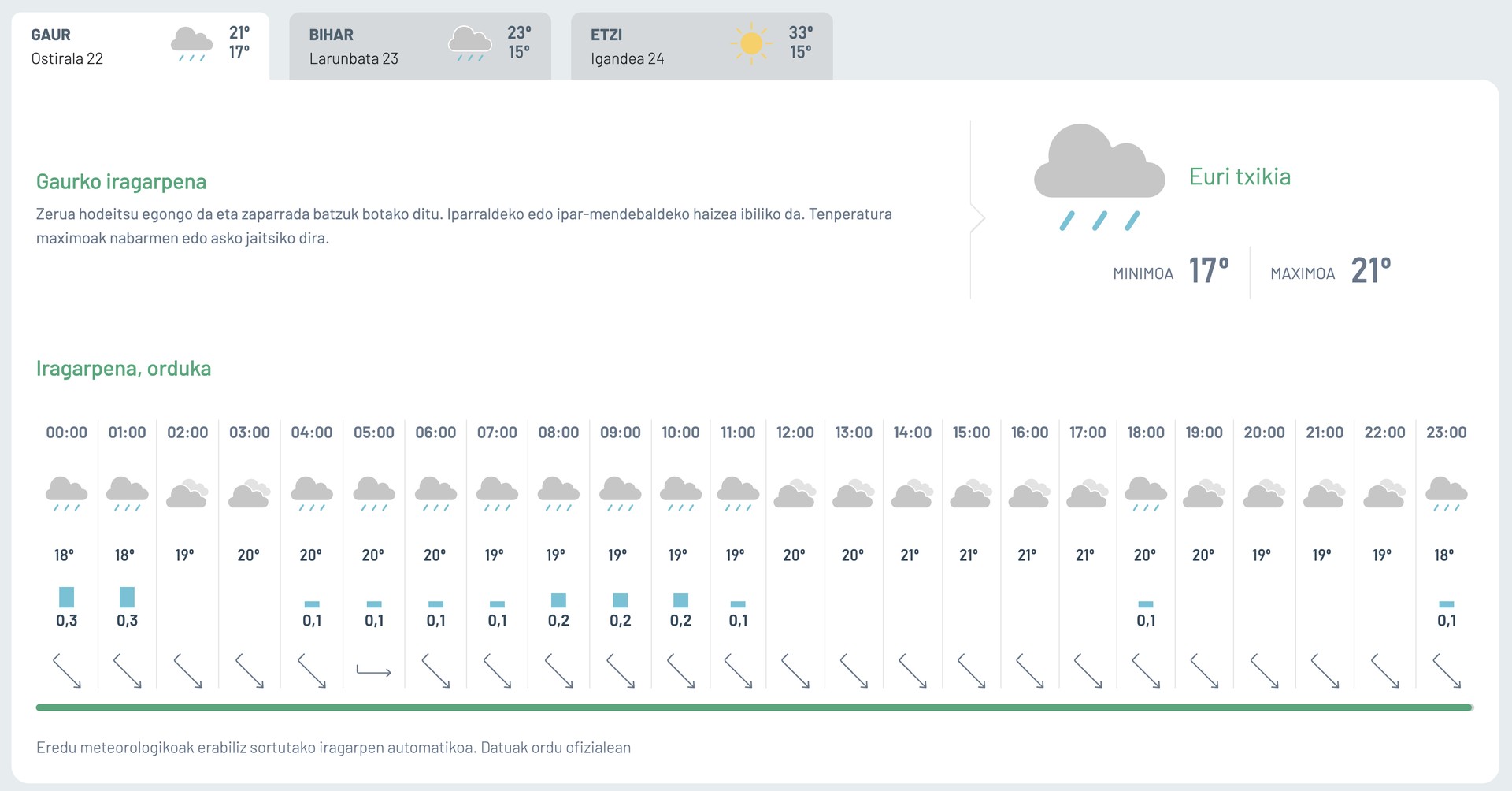Click the 05:00 east-pointing wind arrow

click(x=374, y=671)
